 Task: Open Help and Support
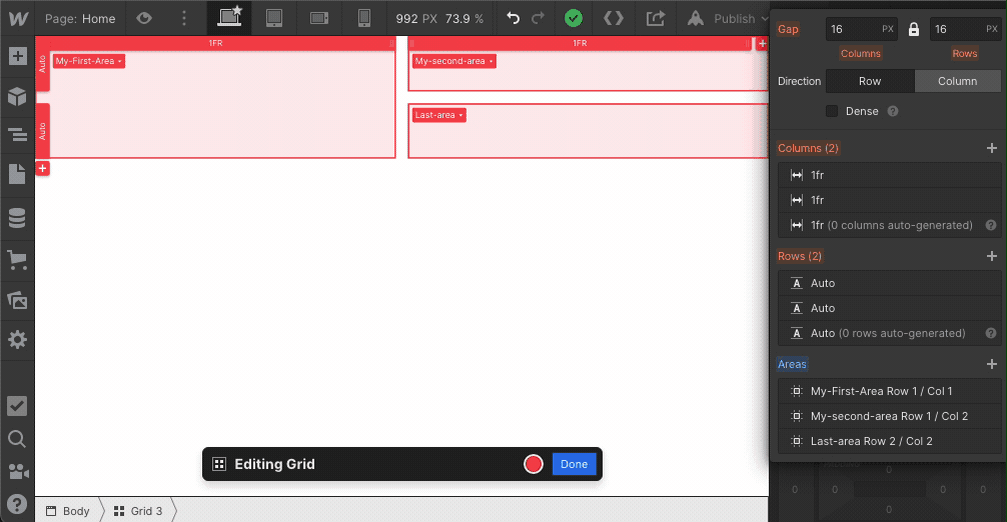pos(17,504)
